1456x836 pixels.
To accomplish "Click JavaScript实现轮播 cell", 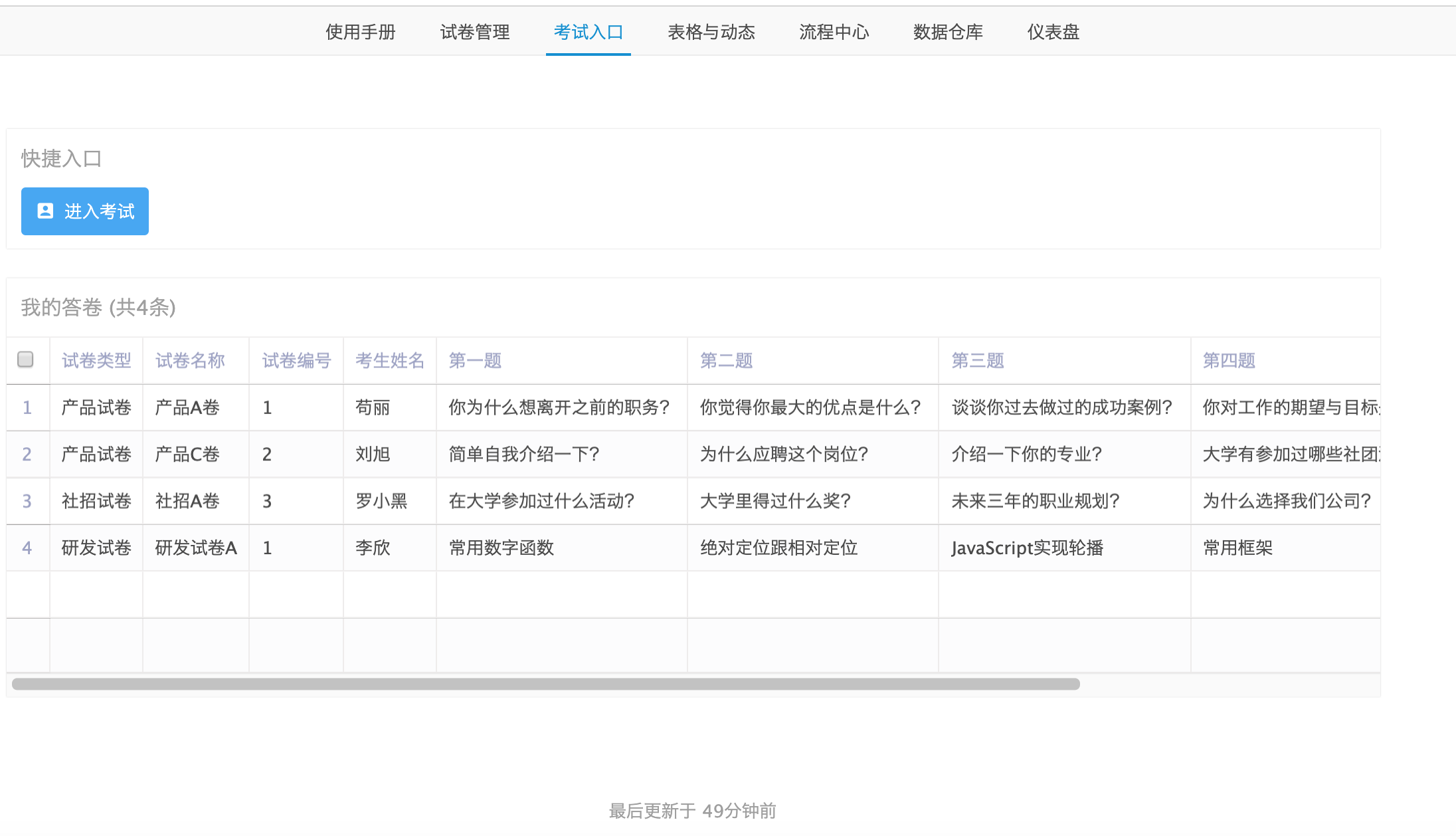I will coord(1027,548).
